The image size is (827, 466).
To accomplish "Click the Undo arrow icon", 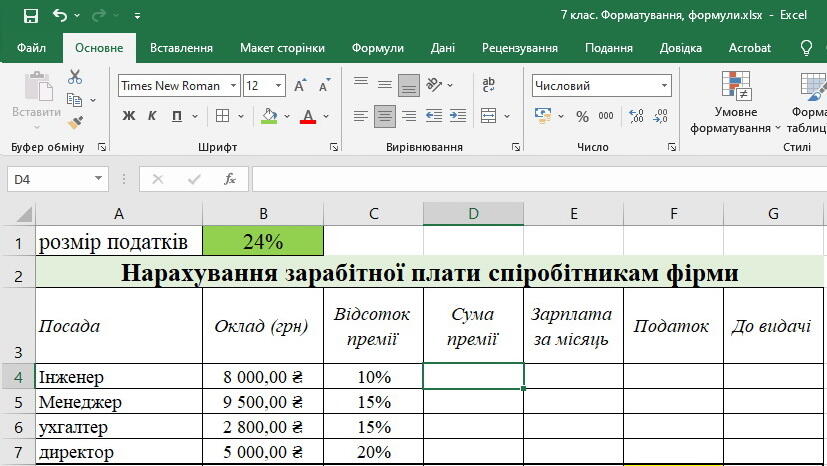I will click(x=60, y=16).
